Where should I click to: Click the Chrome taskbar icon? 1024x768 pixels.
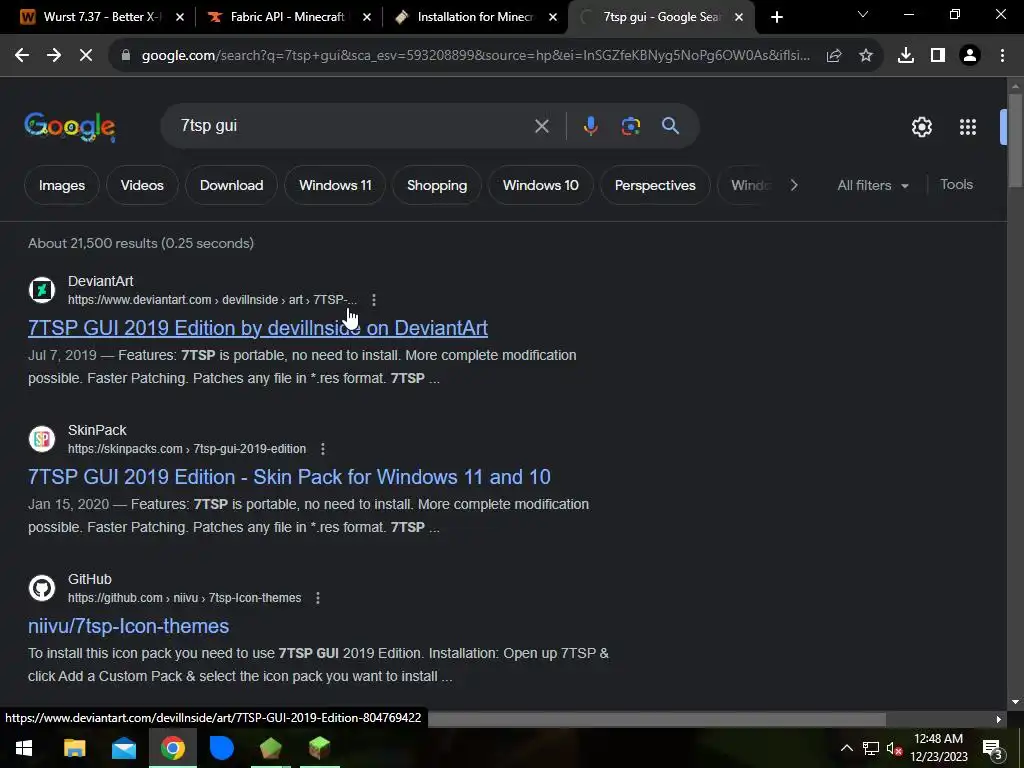pos(172,748)
